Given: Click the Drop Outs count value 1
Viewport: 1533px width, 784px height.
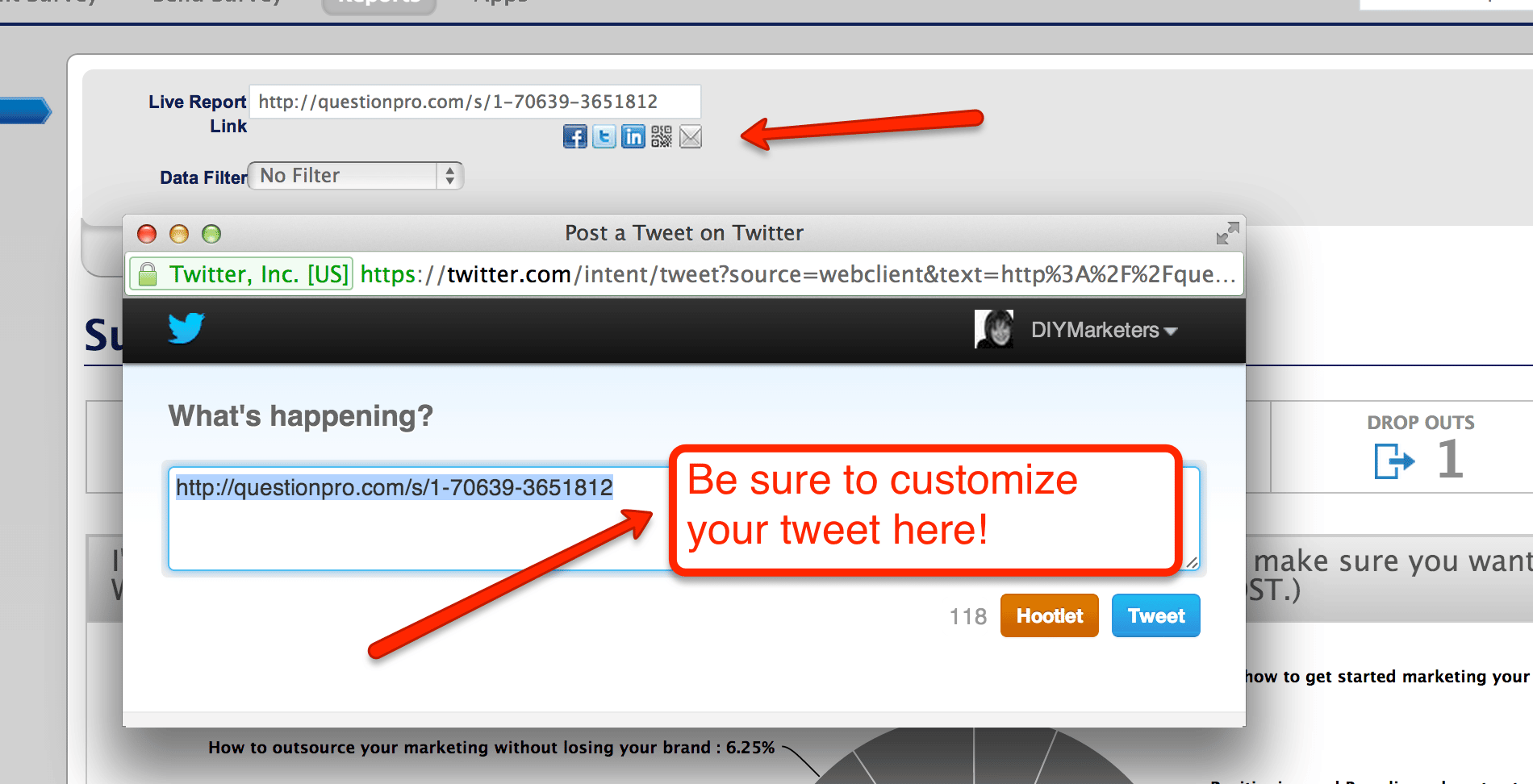Looking at the screenshot, I should pos(1451,459).
